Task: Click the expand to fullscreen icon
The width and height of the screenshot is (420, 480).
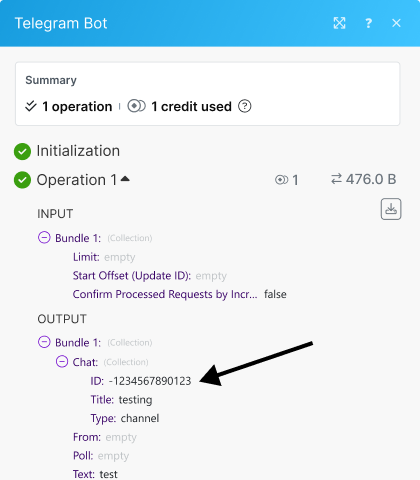Action: pos(339,23)
